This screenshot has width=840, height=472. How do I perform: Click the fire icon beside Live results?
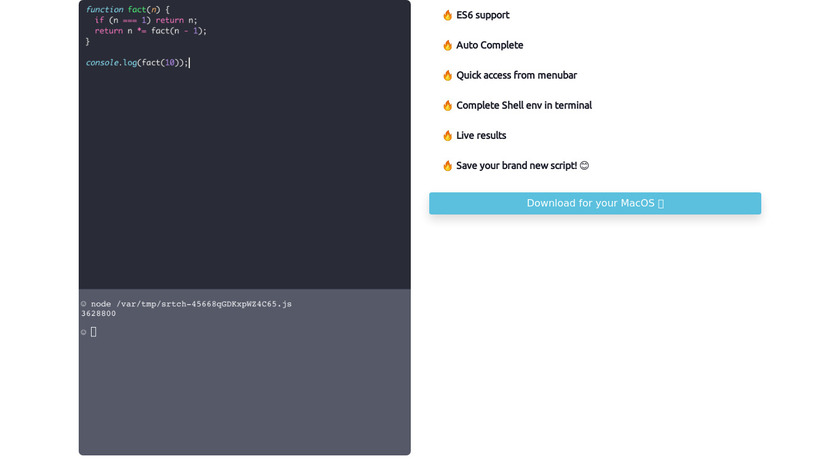pyautogui.click(x=447, y=135)
